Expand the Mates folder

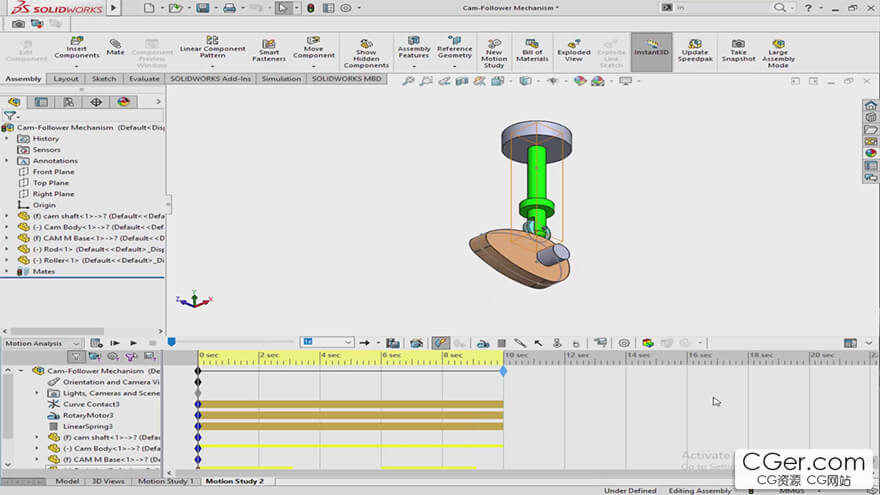(7, 271)
